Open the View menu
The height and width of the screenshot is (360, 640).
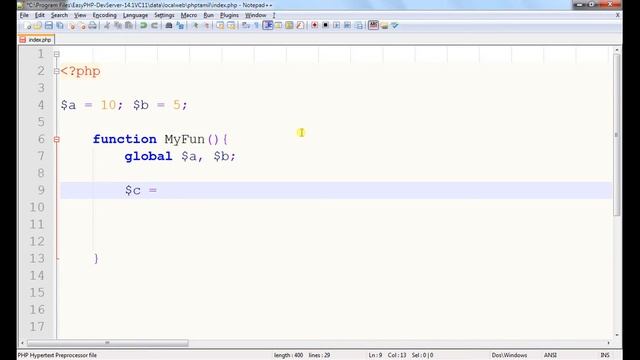pos(80,15)
